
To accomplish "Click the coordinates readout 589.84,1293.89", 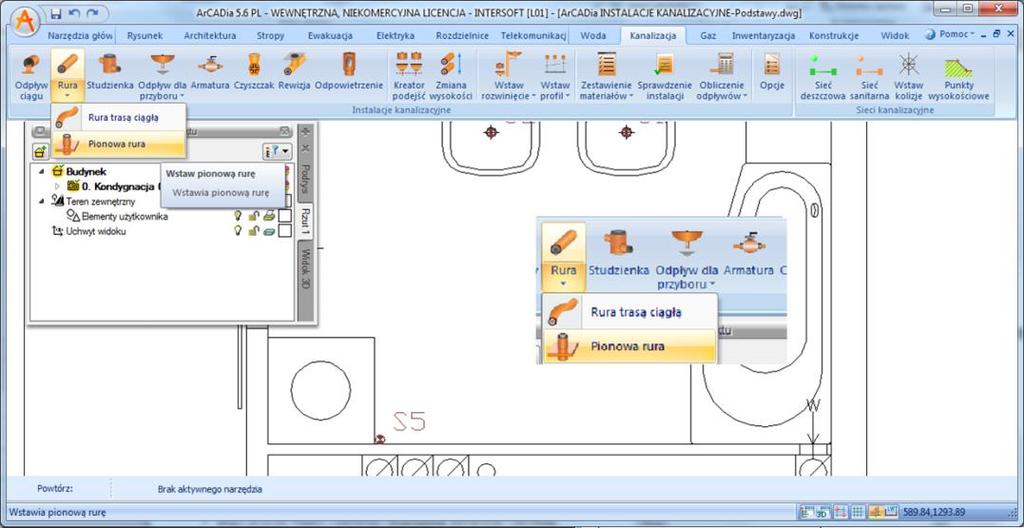I will [934, 512].
